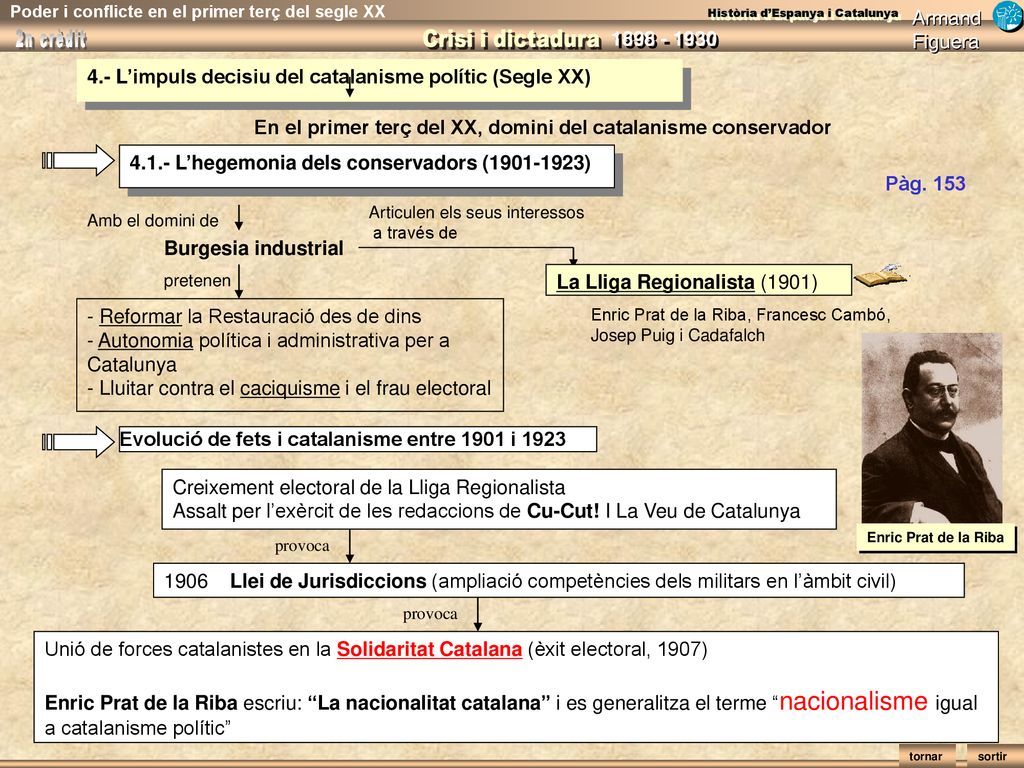
Task: Click 'Amb el domini de' label
Action: (x=153, y=221)
